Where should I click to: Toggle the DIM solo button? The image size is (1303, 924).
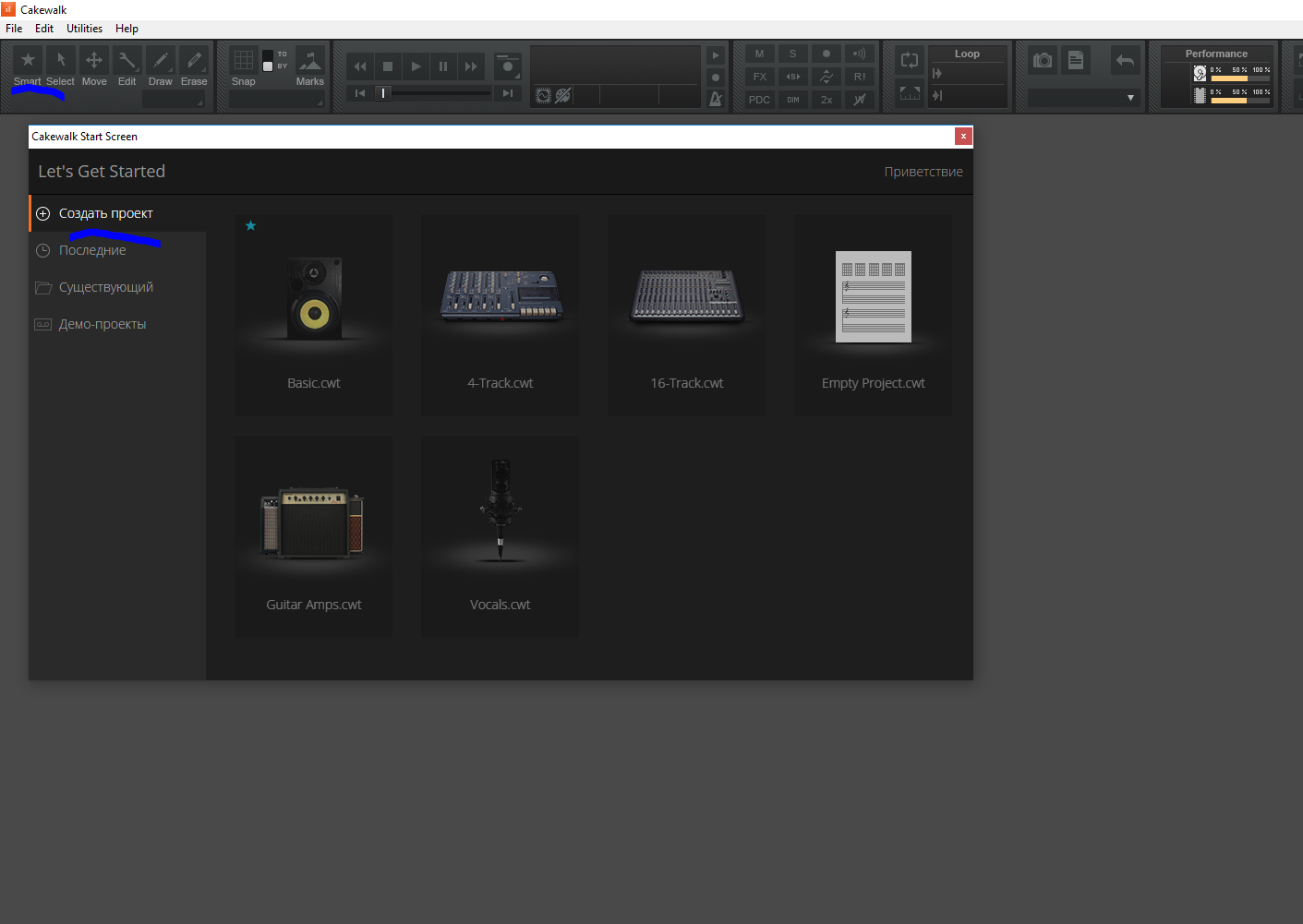[x=793, y=100]
